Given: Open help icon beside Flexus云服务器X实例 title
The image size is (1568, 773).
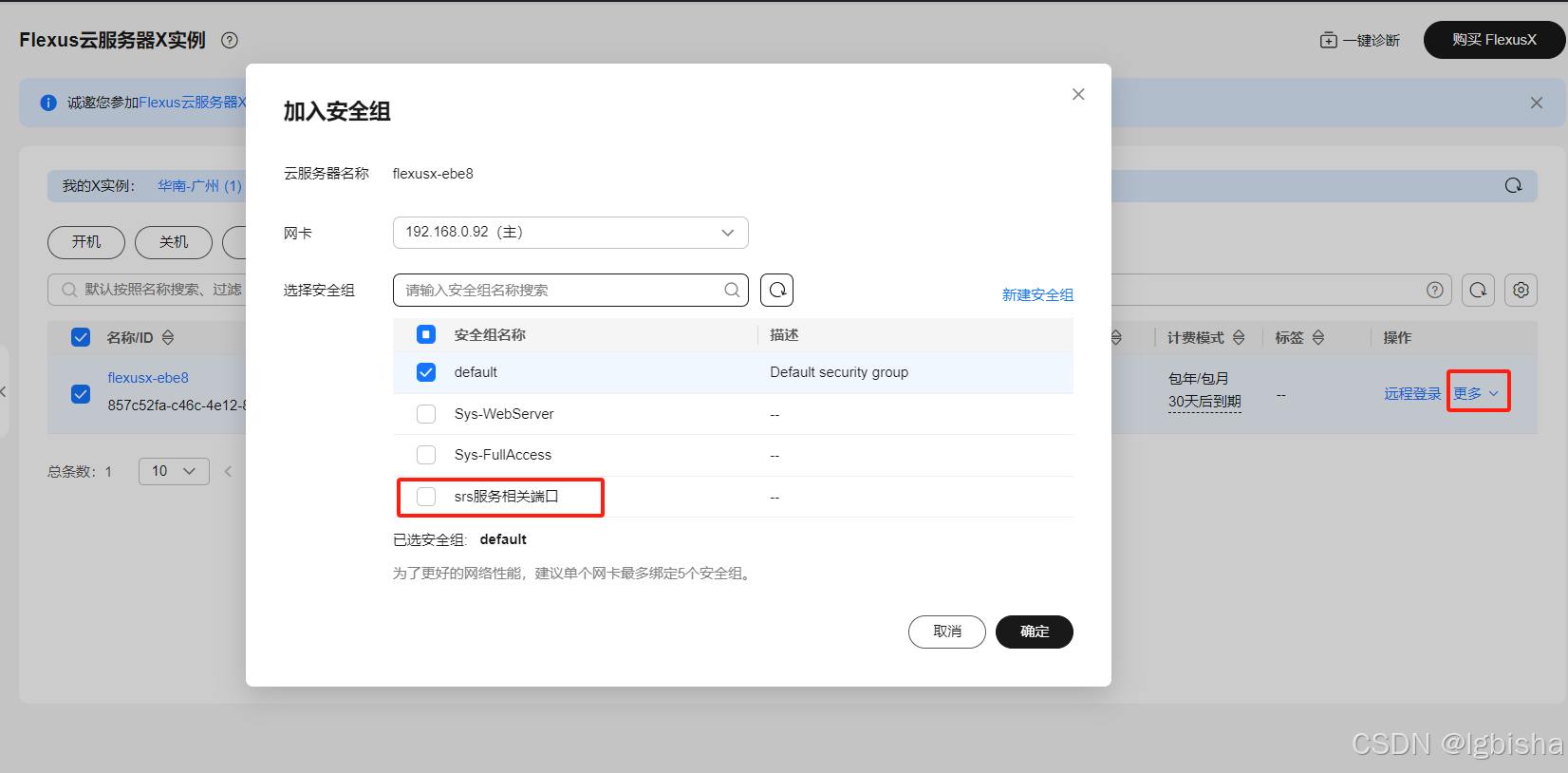Looking at the screenshot, I should [230, 40].
